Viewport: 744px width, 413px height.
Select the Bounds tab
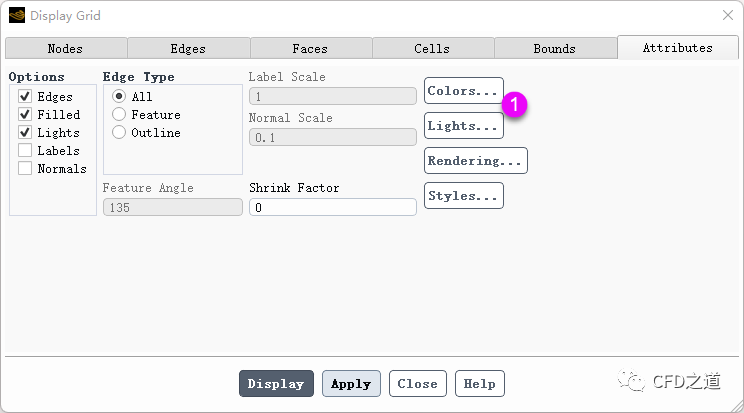[554, 48]
